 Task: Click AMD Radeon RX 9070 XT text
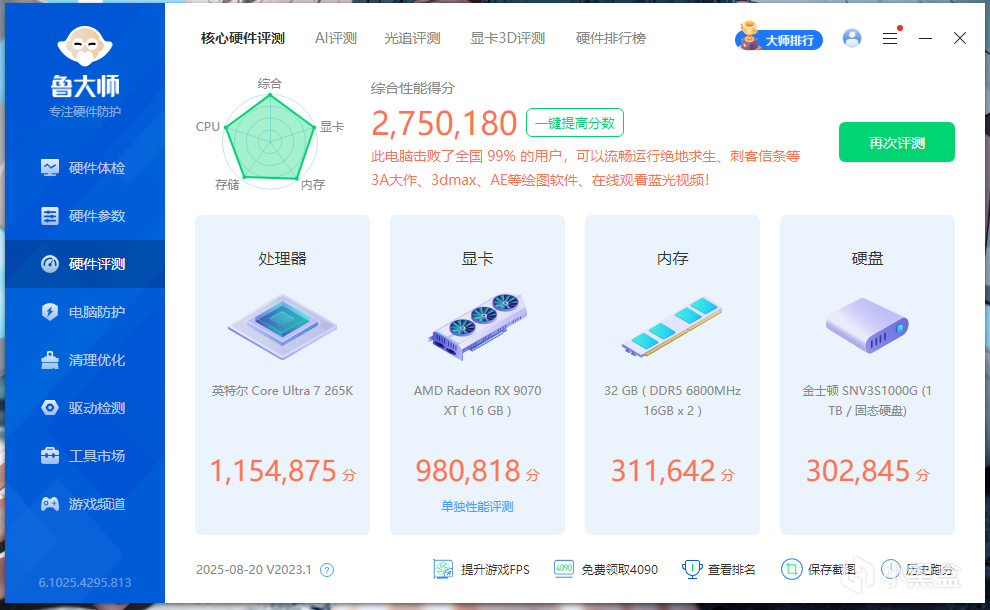[x=477, y=400]
